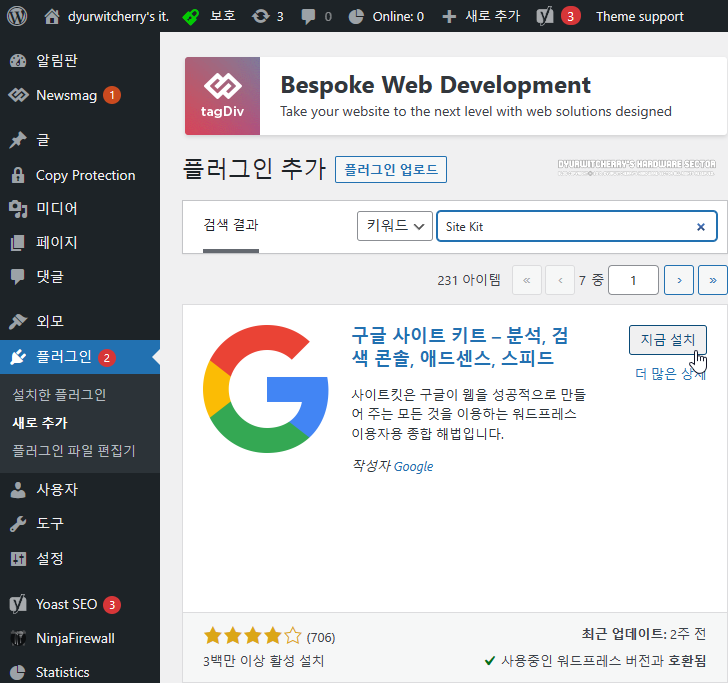
Task: Click the 댓글 comments sidebar icon
Action: pos(18,277)
